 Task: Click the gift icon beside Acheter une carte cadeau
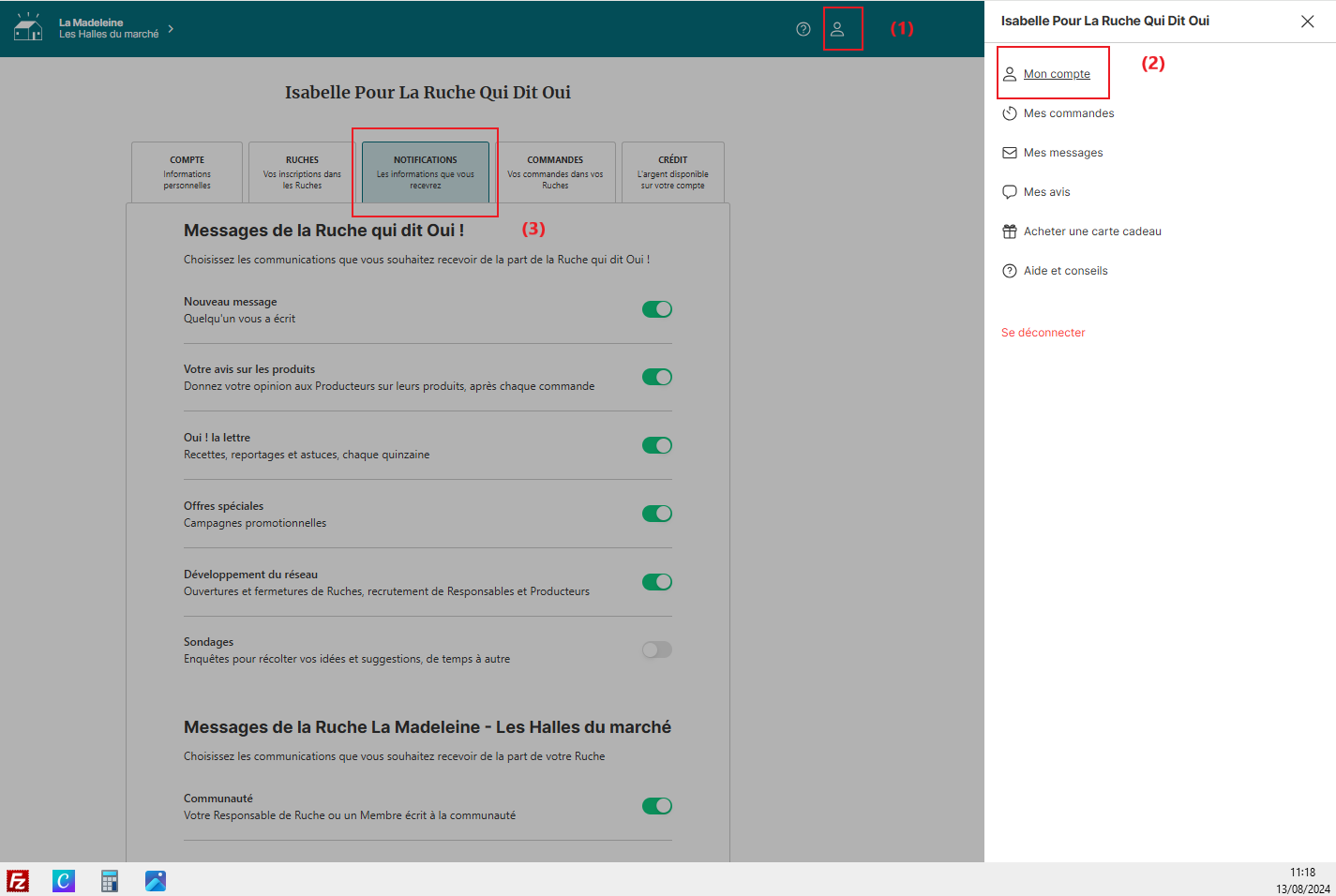click(1010, 231)
